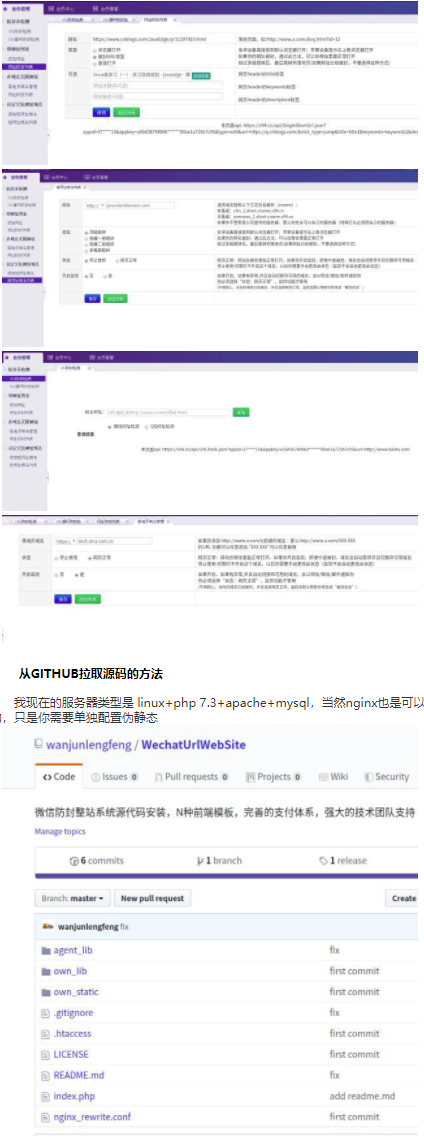
Task: Open the agent_lib folder
Action: 73,950
